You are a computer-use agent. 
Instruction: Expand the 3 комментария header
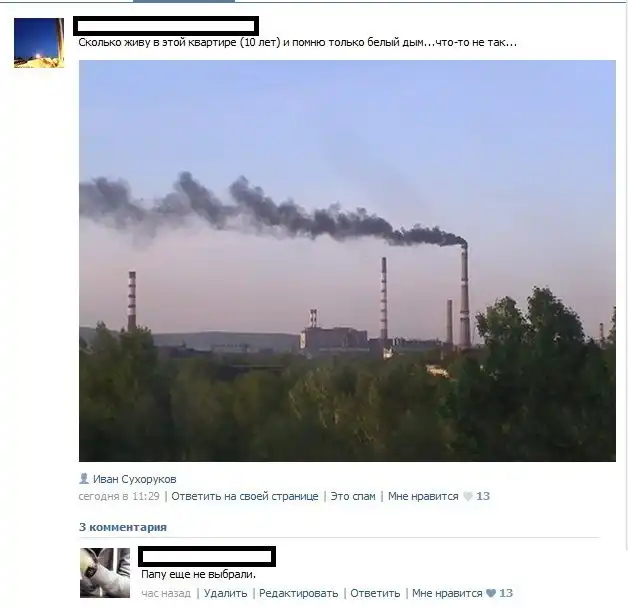(123, 527)
